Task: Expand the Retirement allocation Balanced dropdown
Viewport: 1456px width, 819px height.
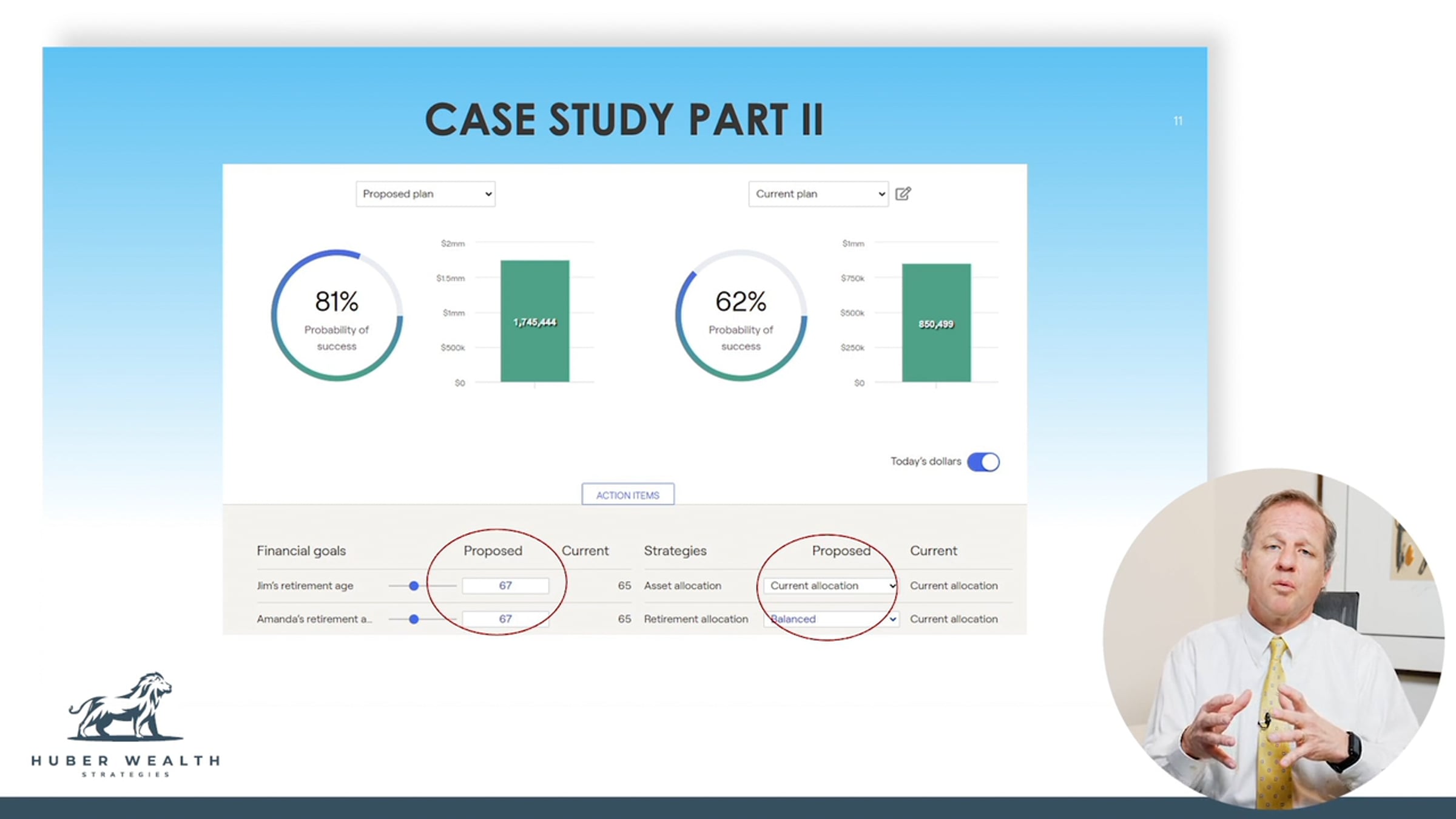Action: [x=831, y=619]
